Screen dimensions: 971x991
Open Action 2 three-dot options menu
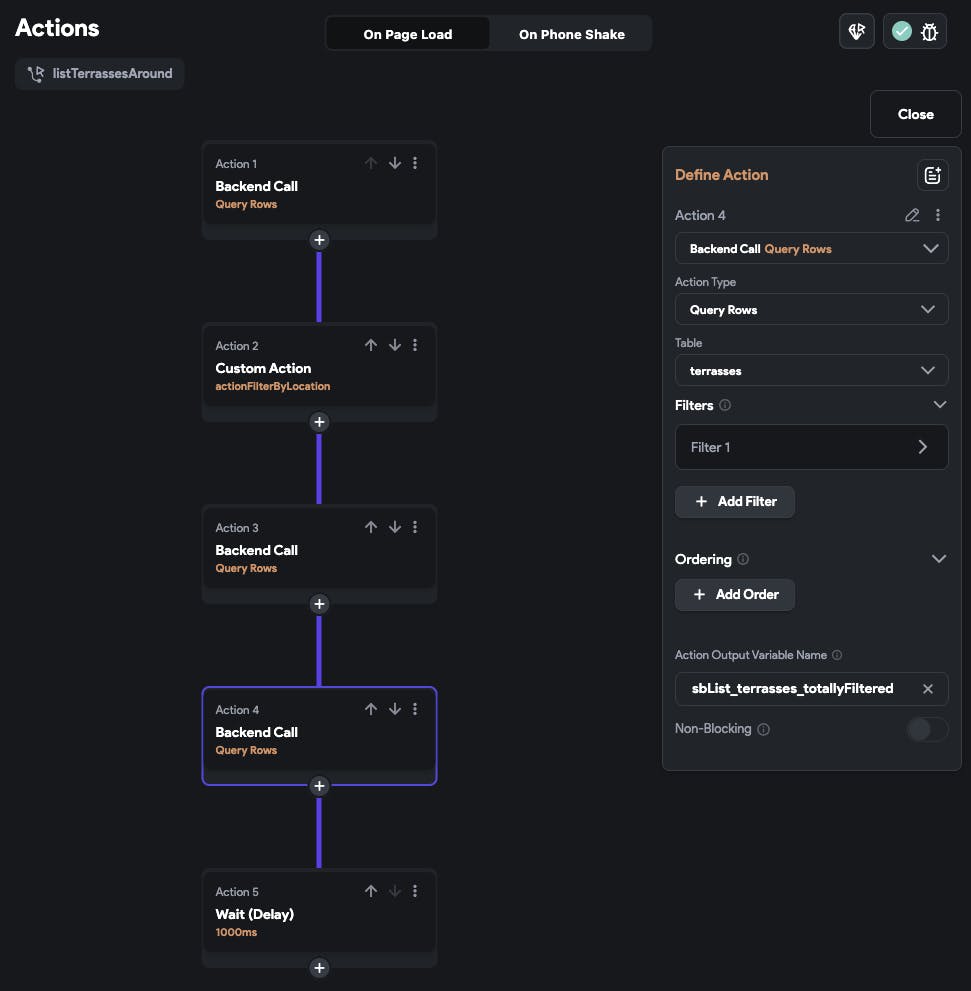click(x=415, y=345)
